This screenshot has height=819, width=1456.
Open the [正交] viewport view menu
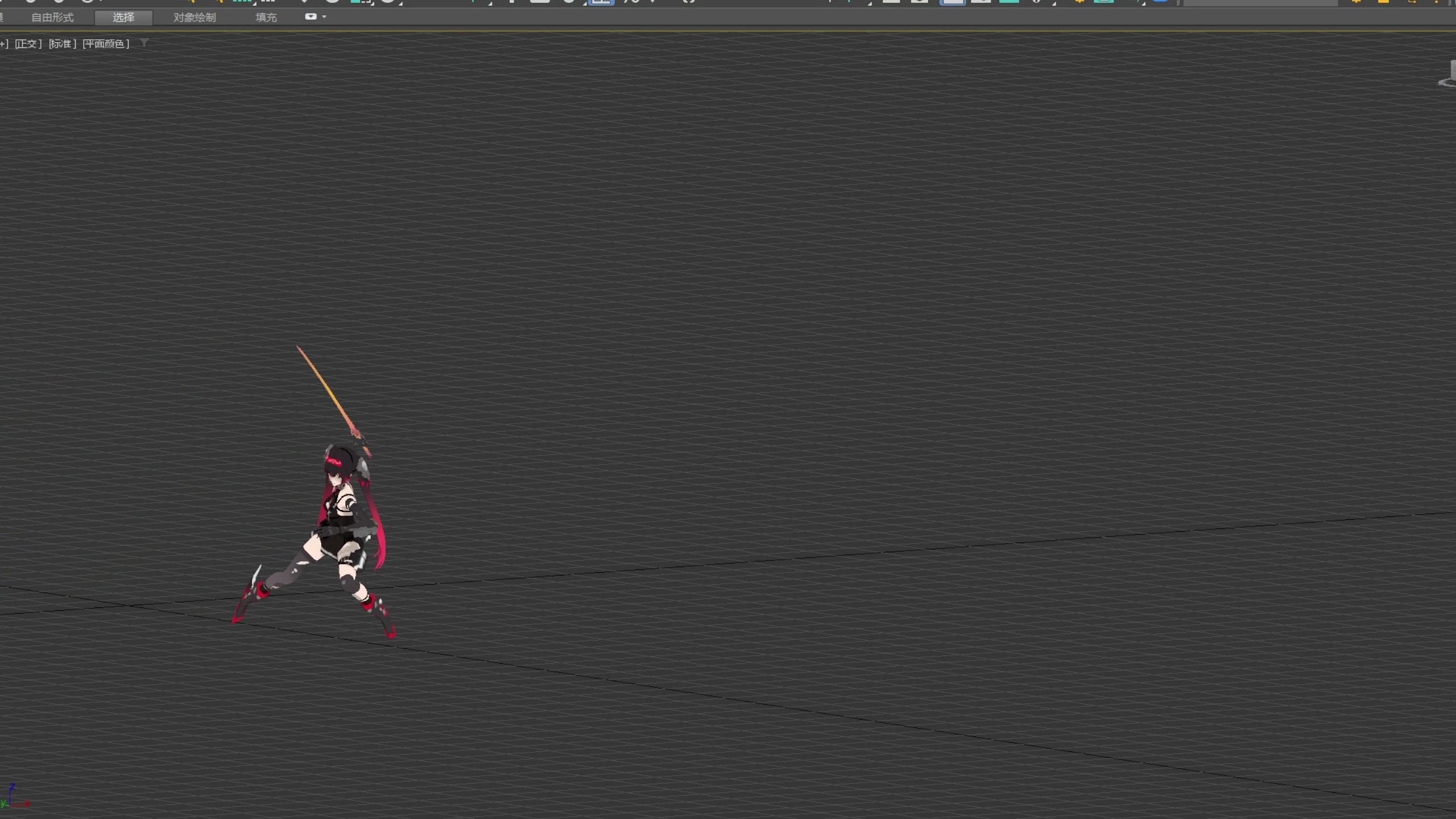(x=28, y=44)
